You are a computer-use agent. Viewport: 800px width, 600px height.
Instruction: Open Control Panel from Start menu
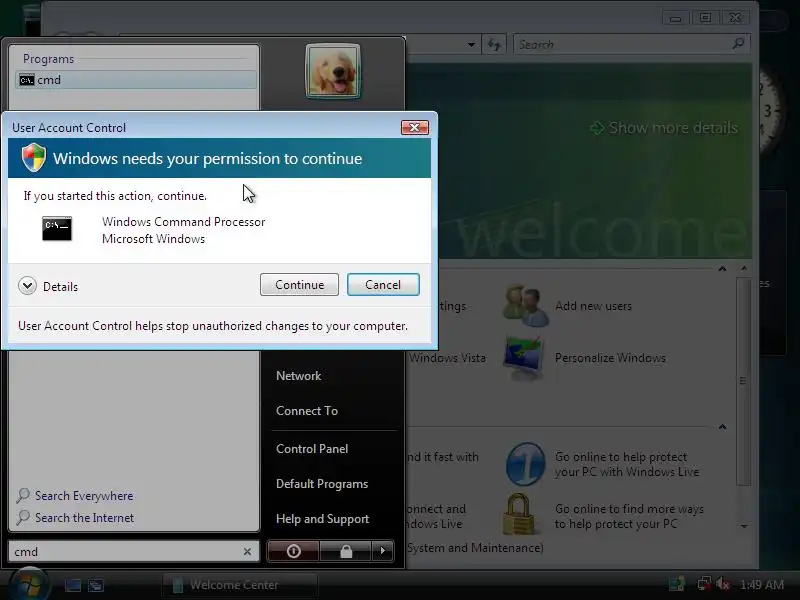pos(312,449)
